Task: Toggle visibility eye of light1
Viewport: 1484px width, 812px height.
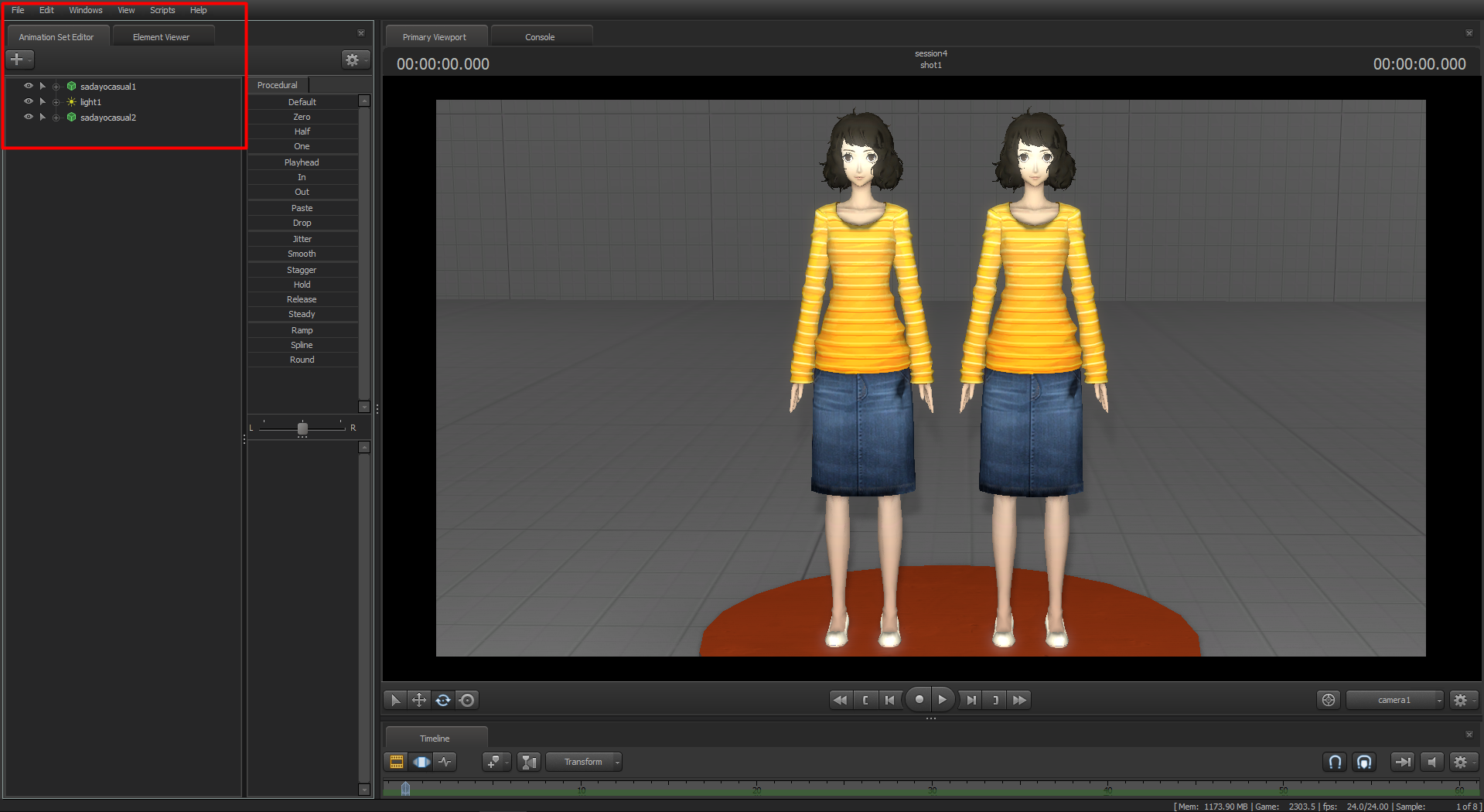Action: tap(29, 101)
